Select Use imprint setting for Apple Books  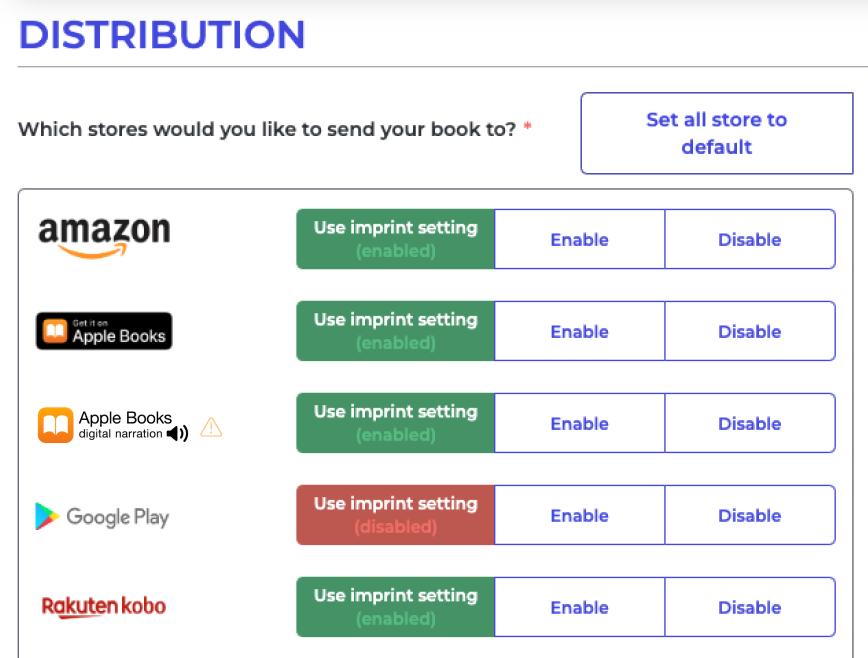(x=394, y=331)
